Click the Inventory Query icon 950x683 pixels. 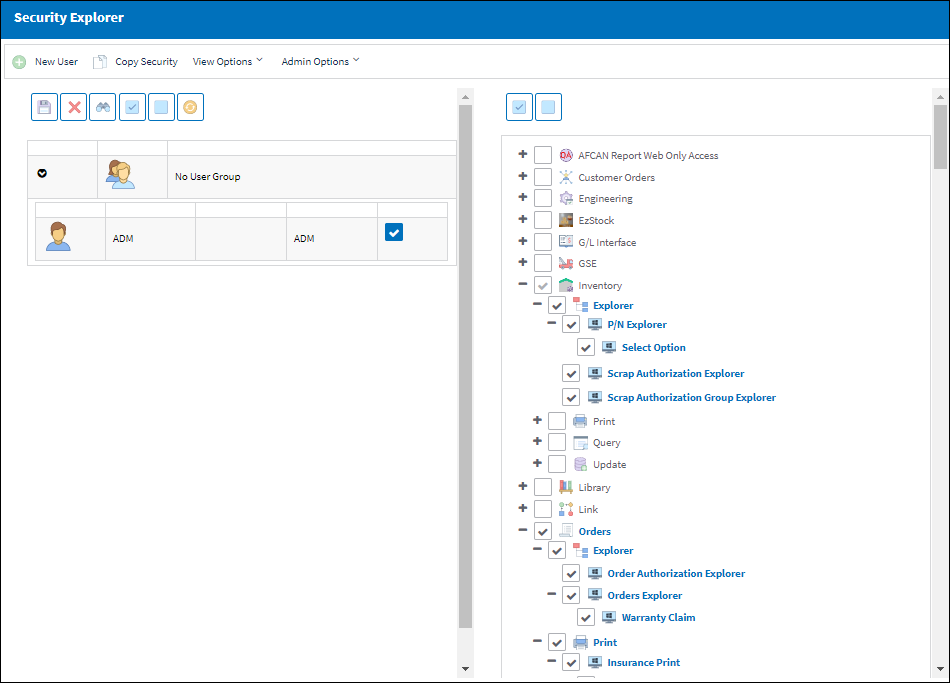click(580, 442)
